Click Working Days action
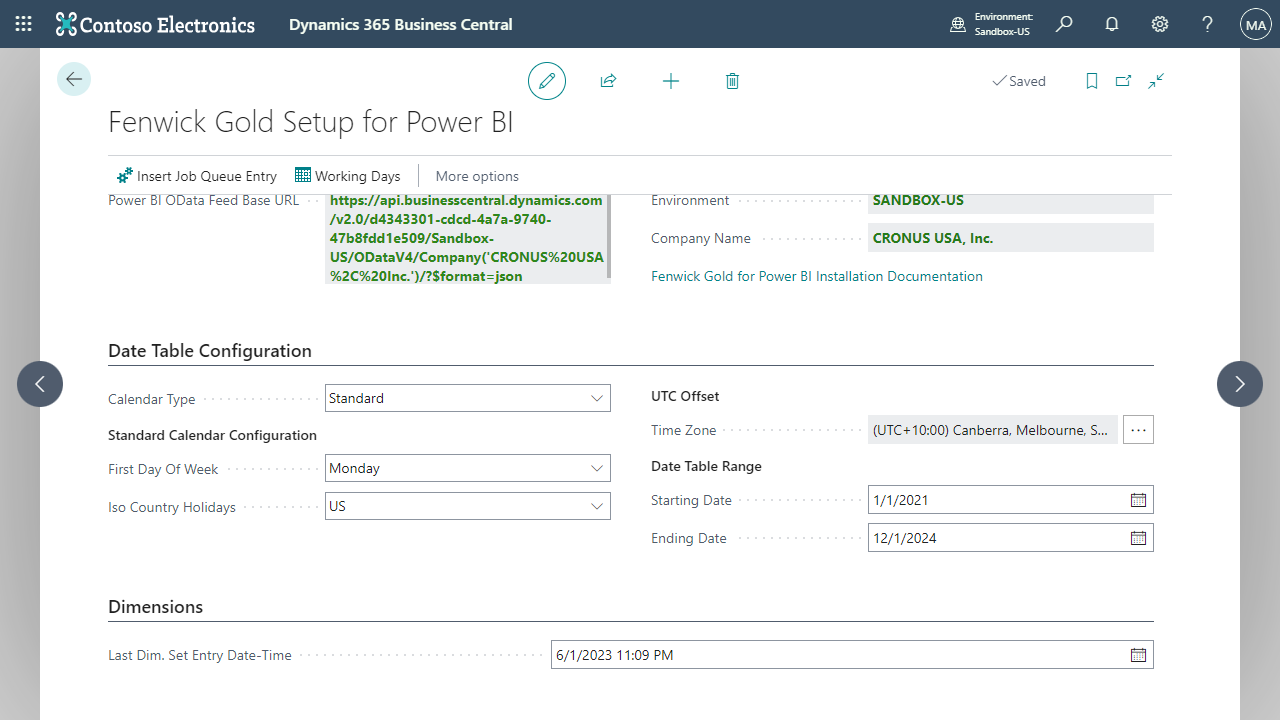1280x720 pixels. [x=348, y=176]
